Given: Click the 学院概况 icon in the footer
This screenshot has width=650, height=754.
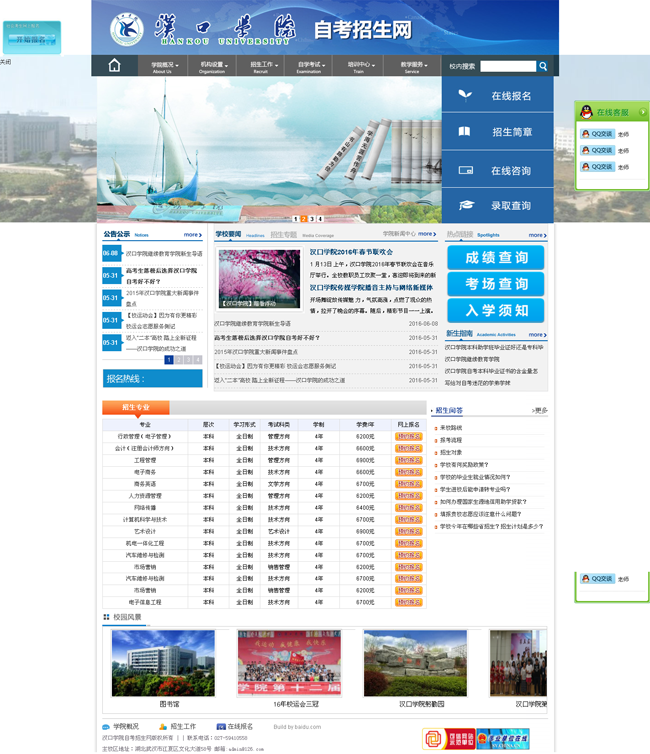Looking at the screenshot, I should pyautogui.click(x=106, y=727).
